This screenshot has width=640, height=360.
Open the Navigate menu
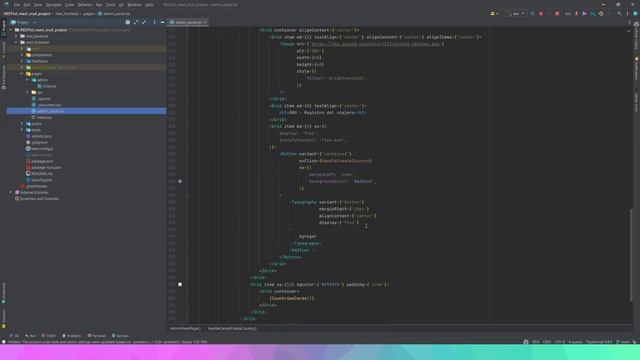[53, 4]
